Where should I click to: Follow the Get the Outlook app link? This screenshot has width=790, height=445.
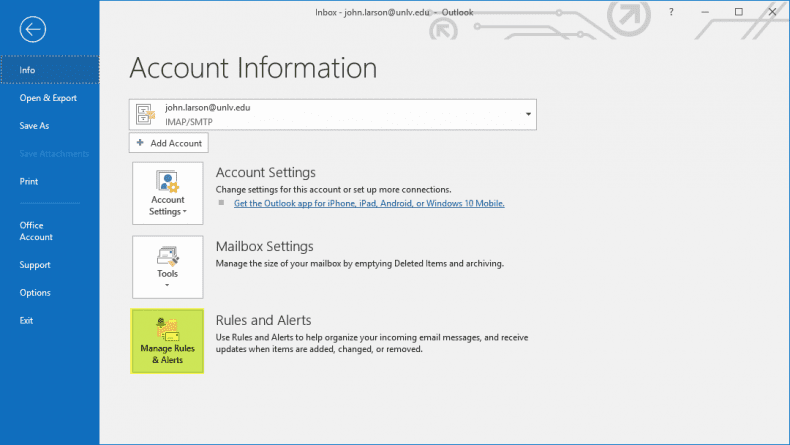point(368,203)
